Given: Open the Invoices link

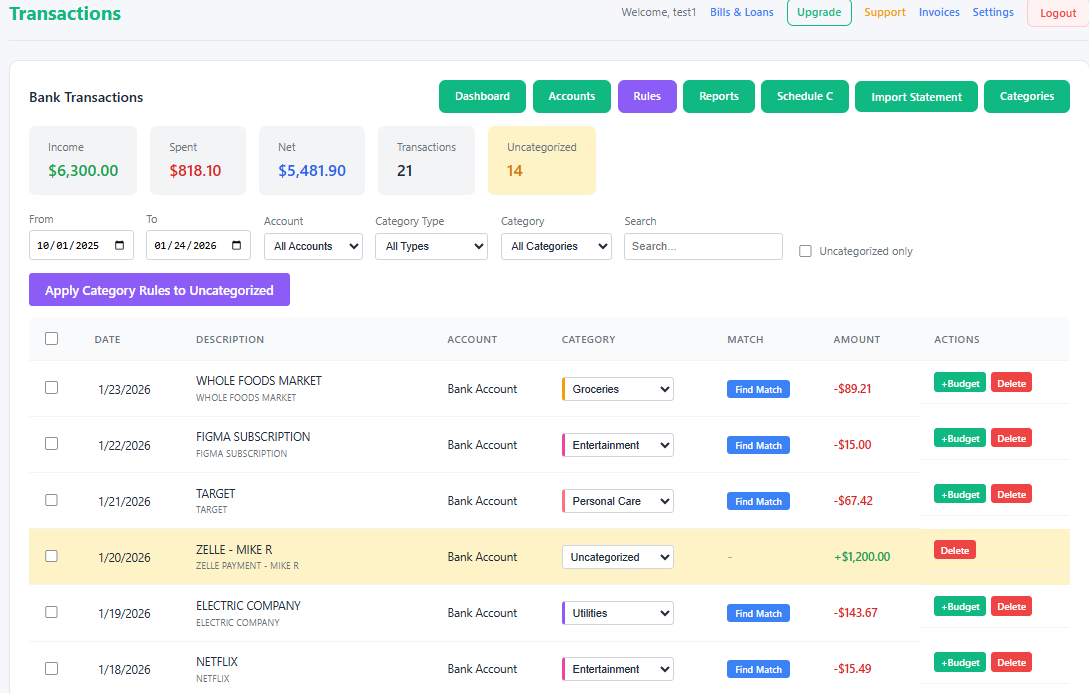Looking at the screenshot, I should 939,12.
